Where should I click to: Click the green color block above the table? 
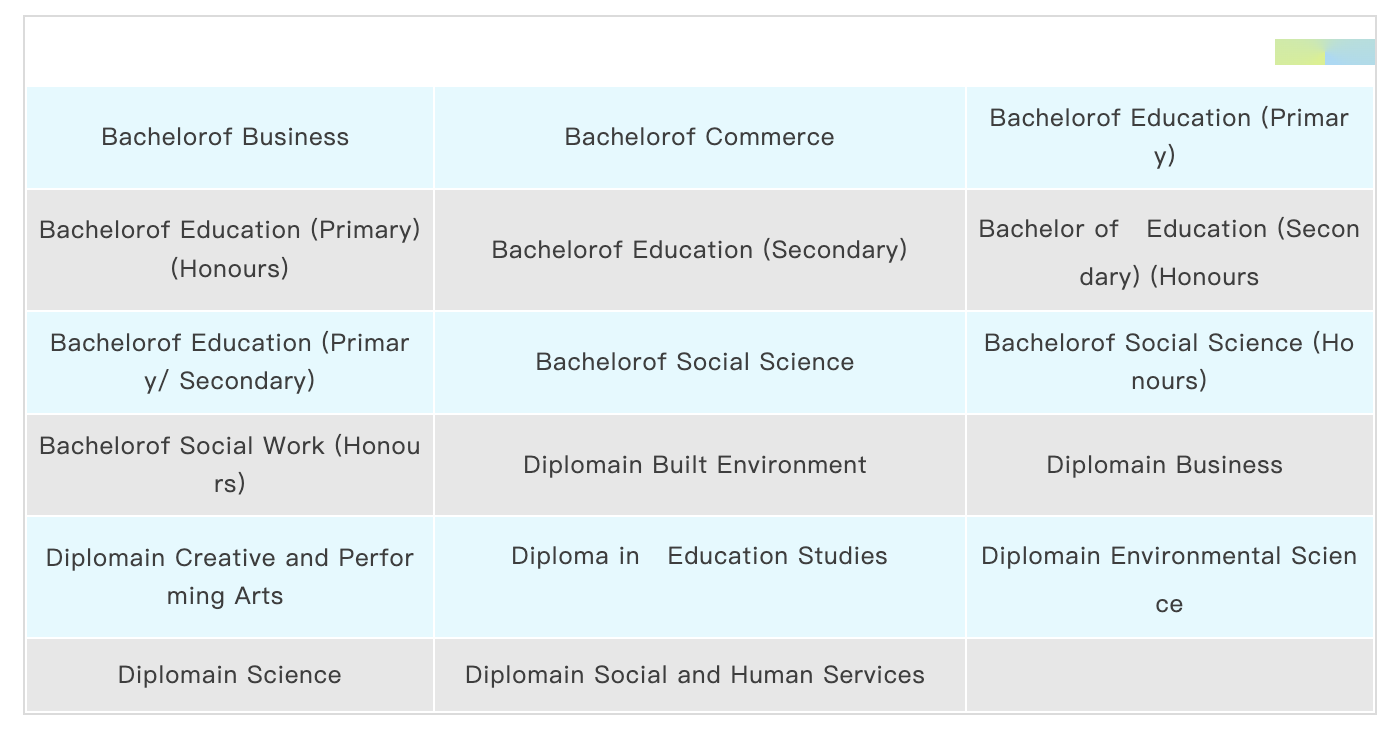click(1299, 52)
